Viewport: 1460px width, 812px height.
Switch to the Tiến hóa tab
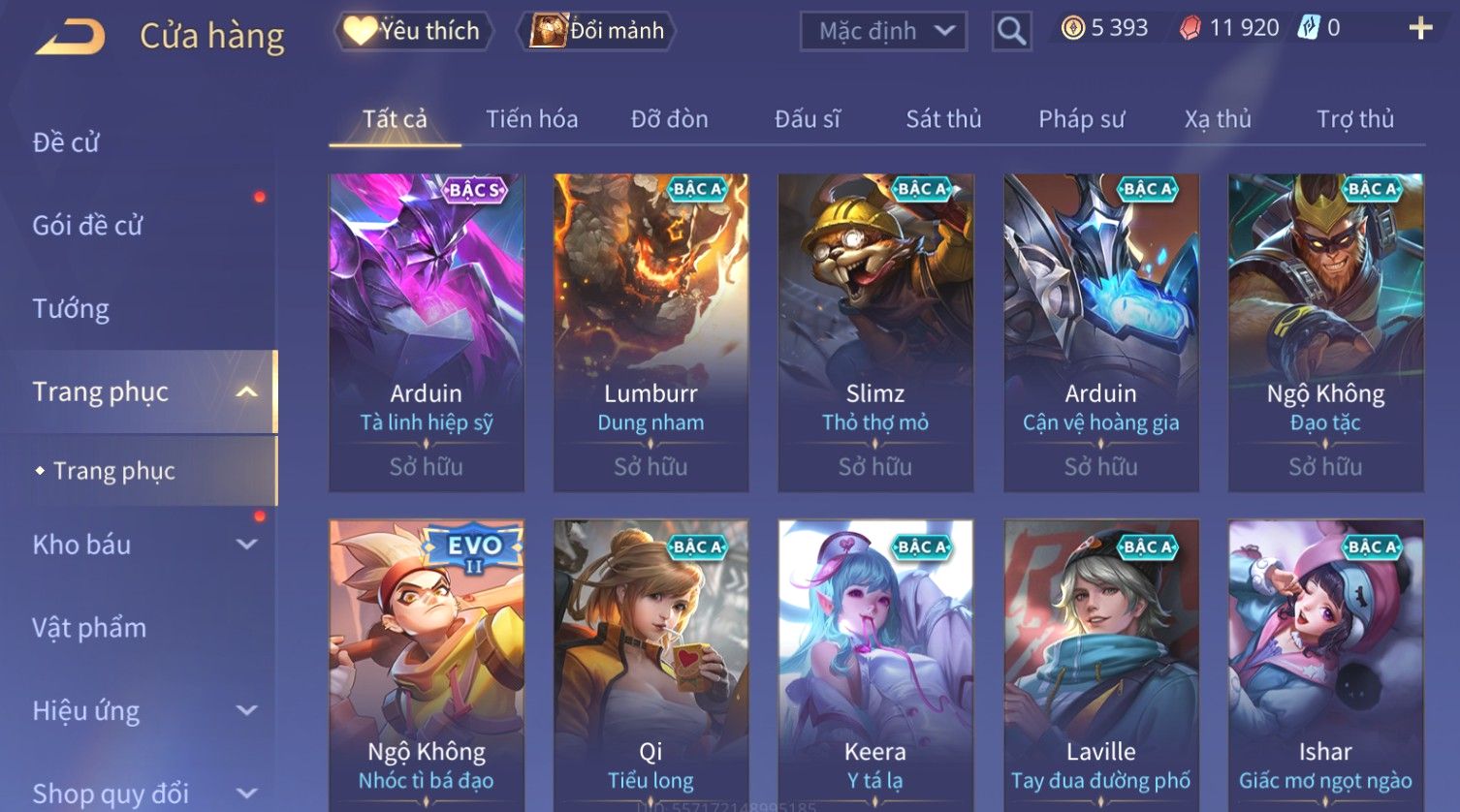[x=531, y=119]
